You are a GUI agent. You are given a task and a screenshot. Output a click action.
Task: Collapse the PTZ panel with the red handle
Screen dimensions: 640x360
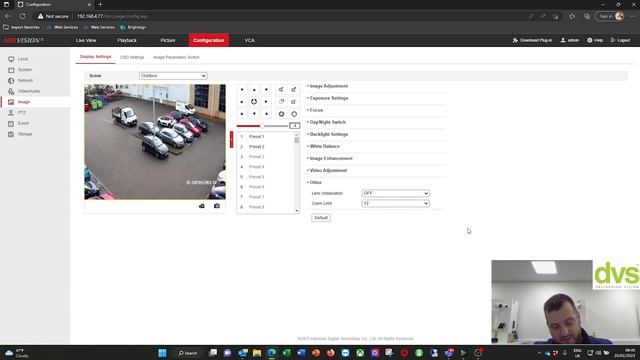click(x=231, y=140)
